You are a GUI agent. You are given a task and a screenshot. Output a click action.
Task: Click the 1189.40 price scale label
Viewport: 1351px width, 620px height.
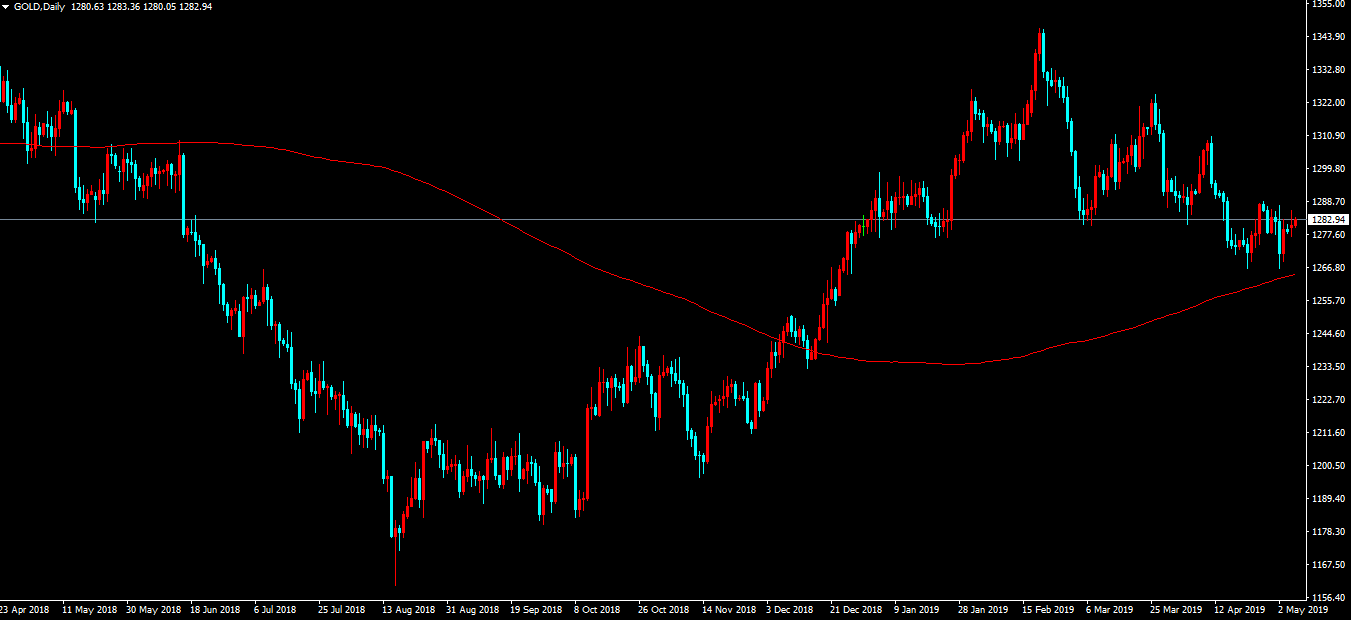(x=1330, y=498)
